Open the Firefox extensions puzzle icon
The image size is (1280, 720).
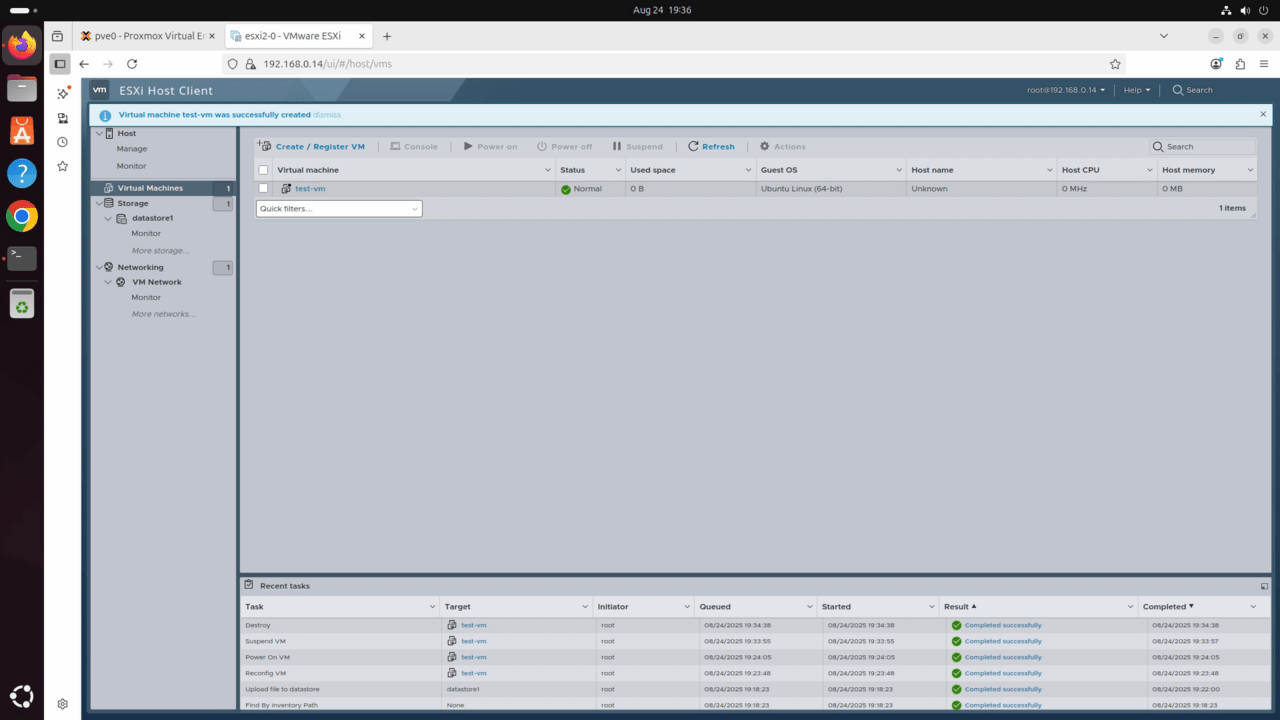click(1240, 63)
